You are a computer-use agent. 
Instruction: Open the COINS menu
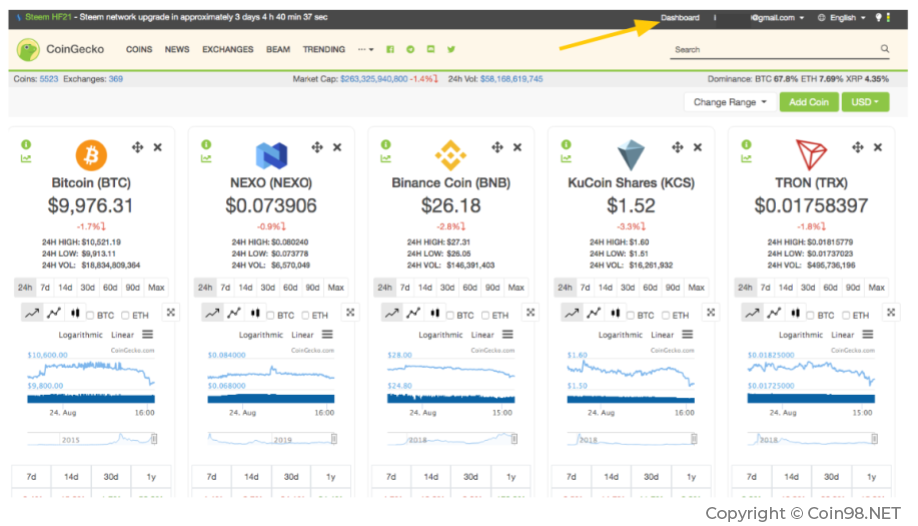(139, 50)
